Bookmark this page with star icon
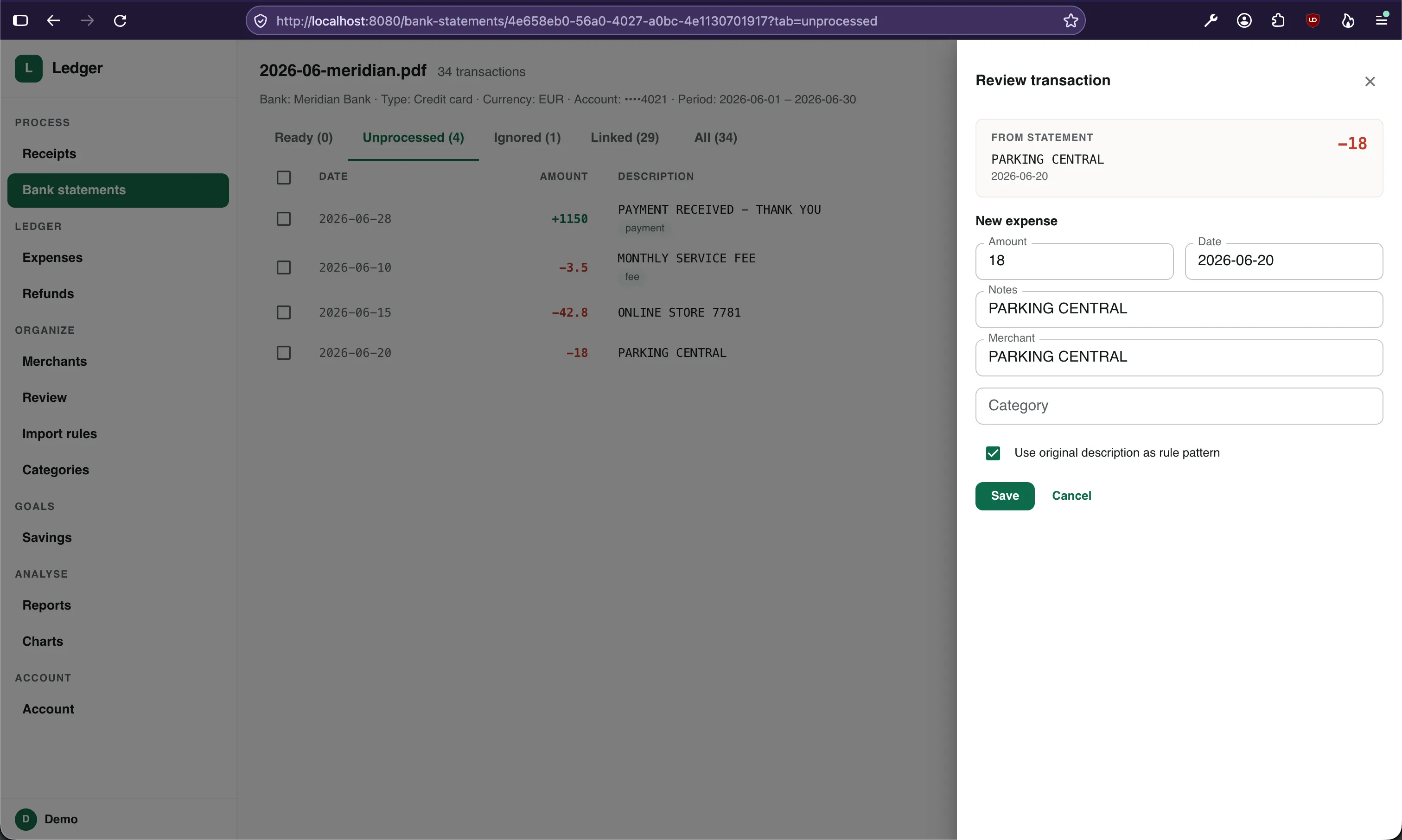 coord(1071,21)
